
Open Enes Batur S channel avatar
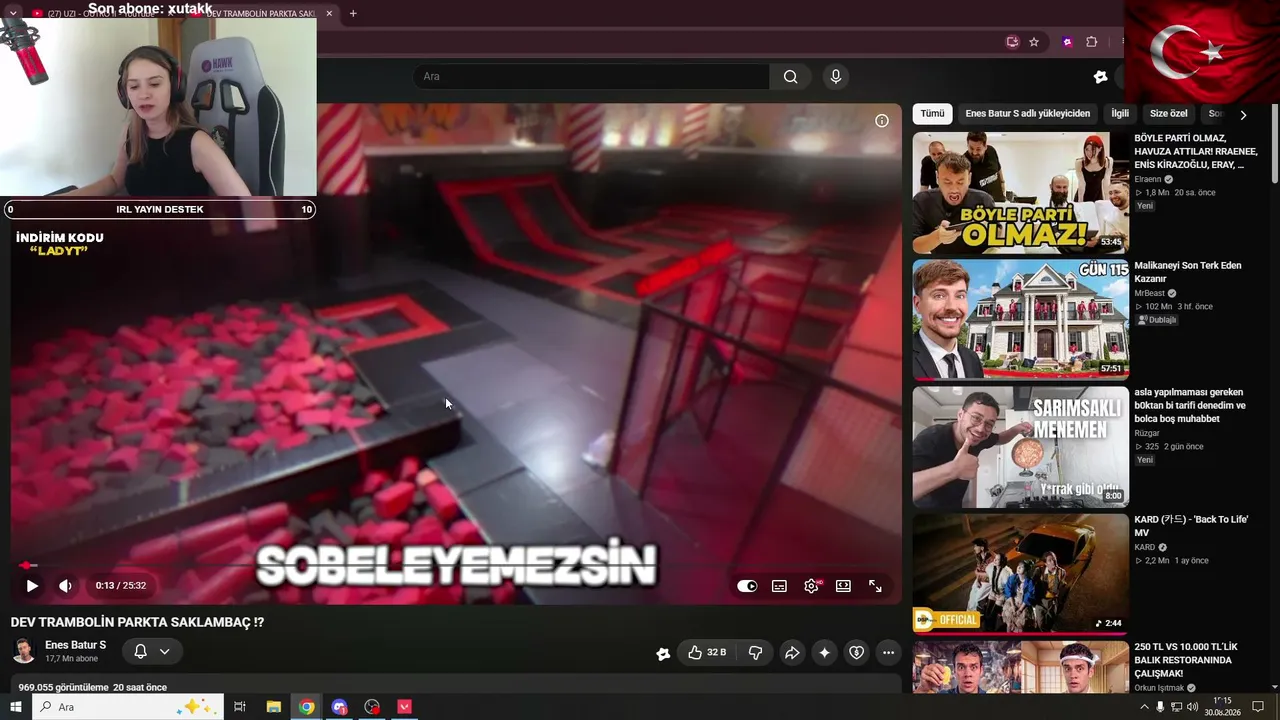click(x=24, y=652)
